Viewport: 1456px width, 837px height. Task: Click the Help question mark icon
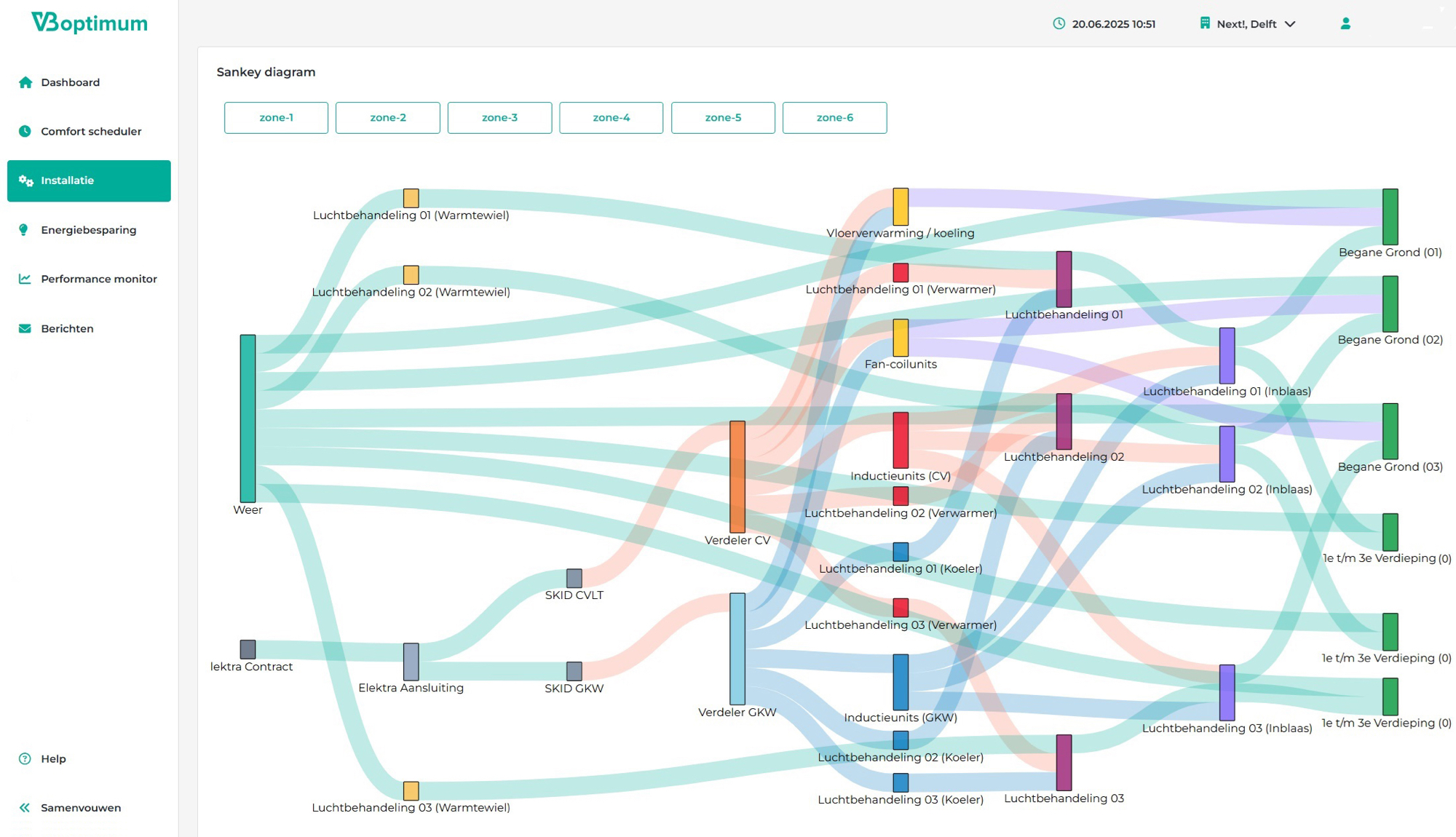tap(25, 758)
